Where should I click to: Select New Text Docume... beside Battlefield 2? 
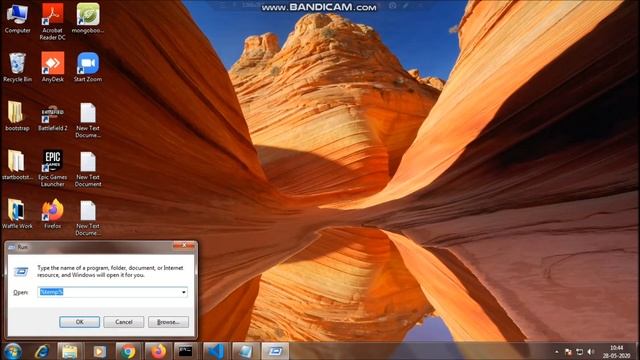coord(88,120)
